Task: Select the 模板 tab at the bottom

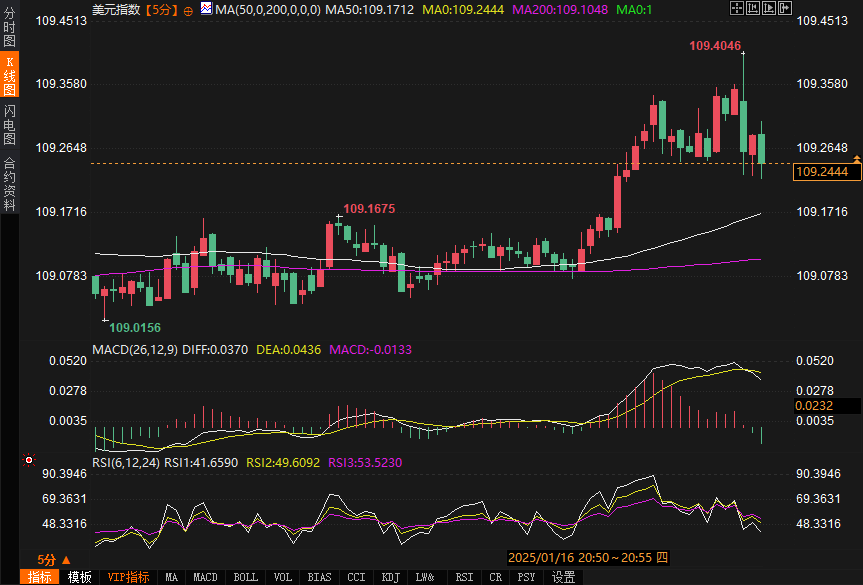Action: (x=80, y=577)
